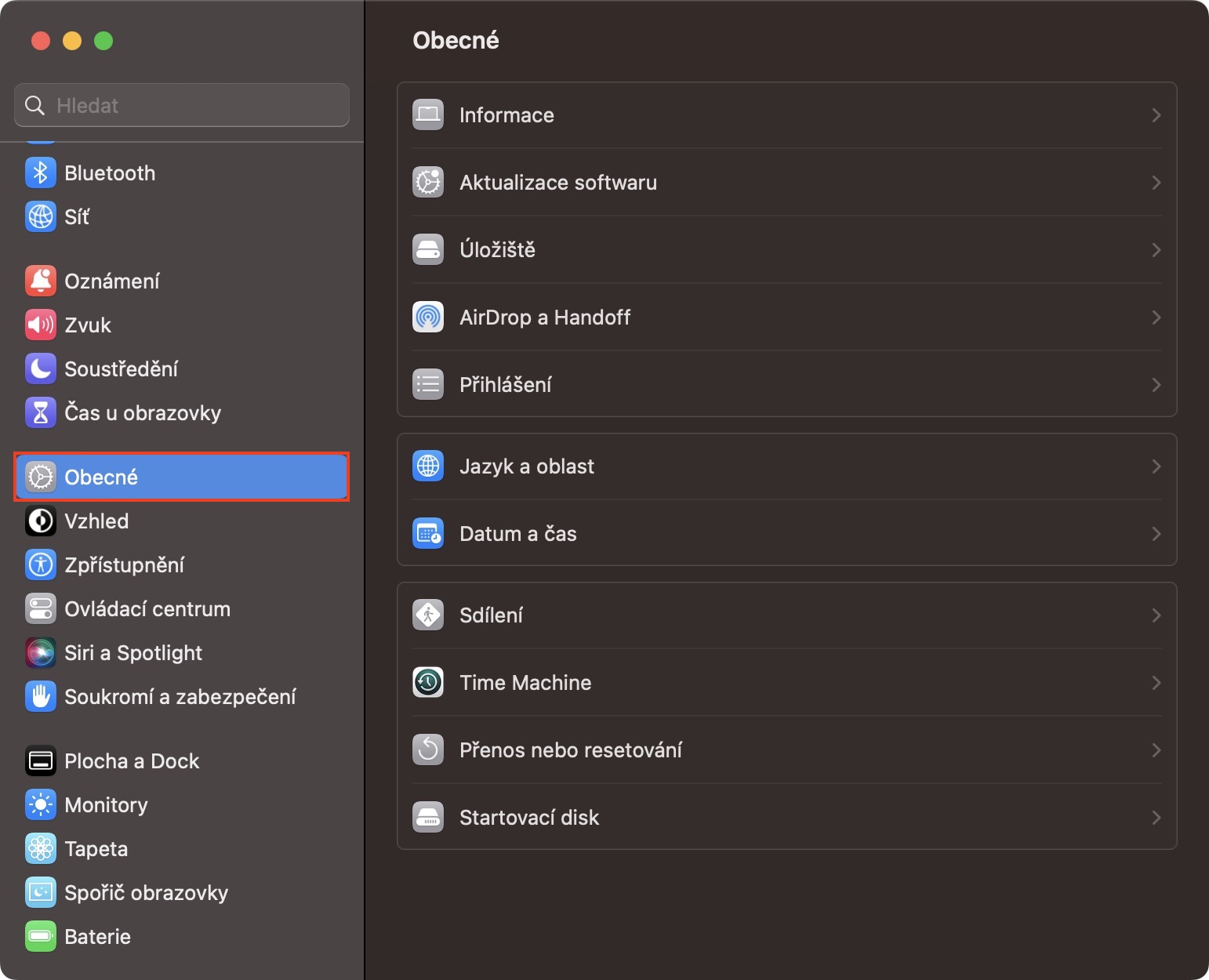Open Přenos nebo resetování
The height and width of the screenshot is (980, 1209).
tap(571, 750)
